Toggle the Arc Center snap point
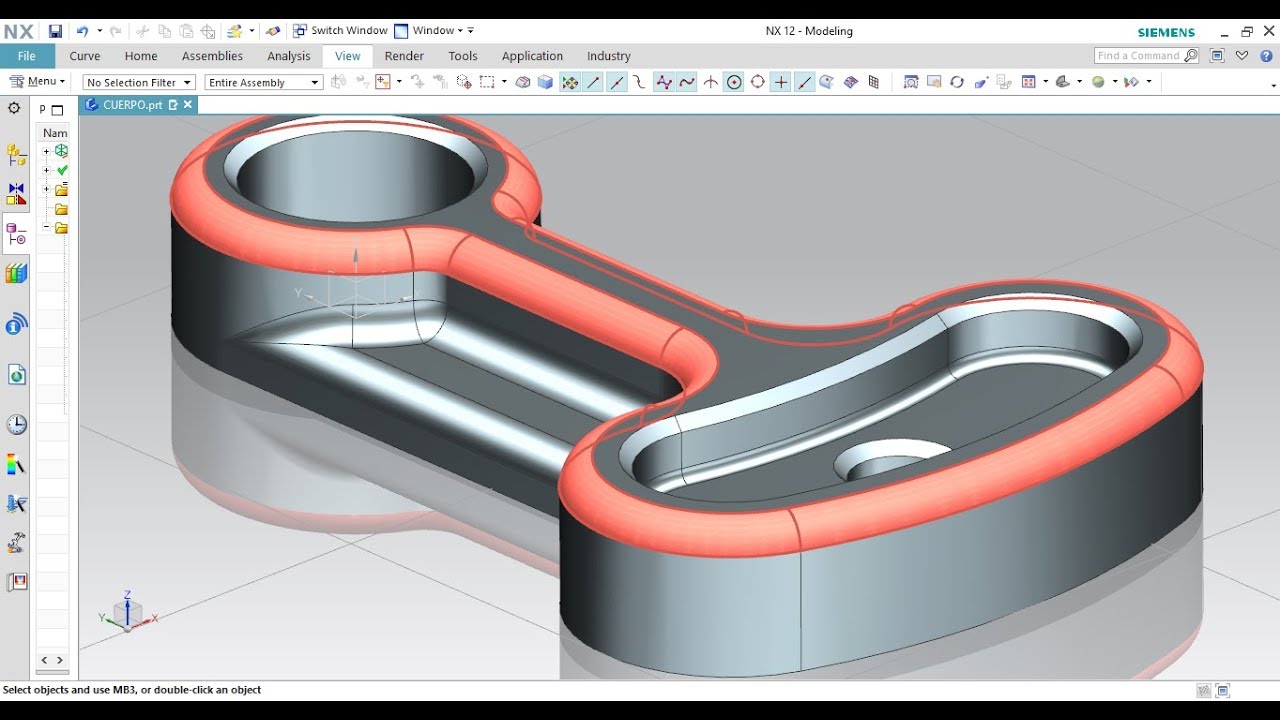Image resolution: width=1280 pixels, height=720 pixels. point(734,82)
